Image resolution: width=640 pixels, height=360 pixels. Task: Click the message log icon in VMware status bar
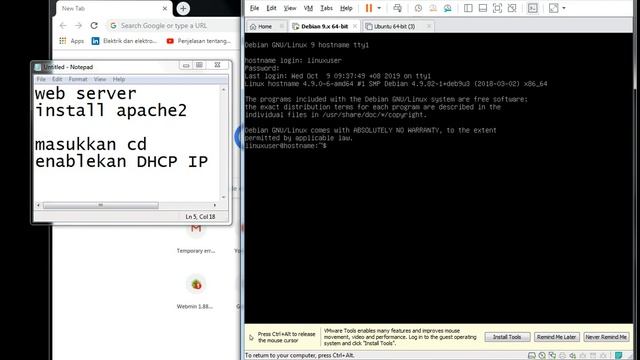pyautogui.click(x=619, y=356)
